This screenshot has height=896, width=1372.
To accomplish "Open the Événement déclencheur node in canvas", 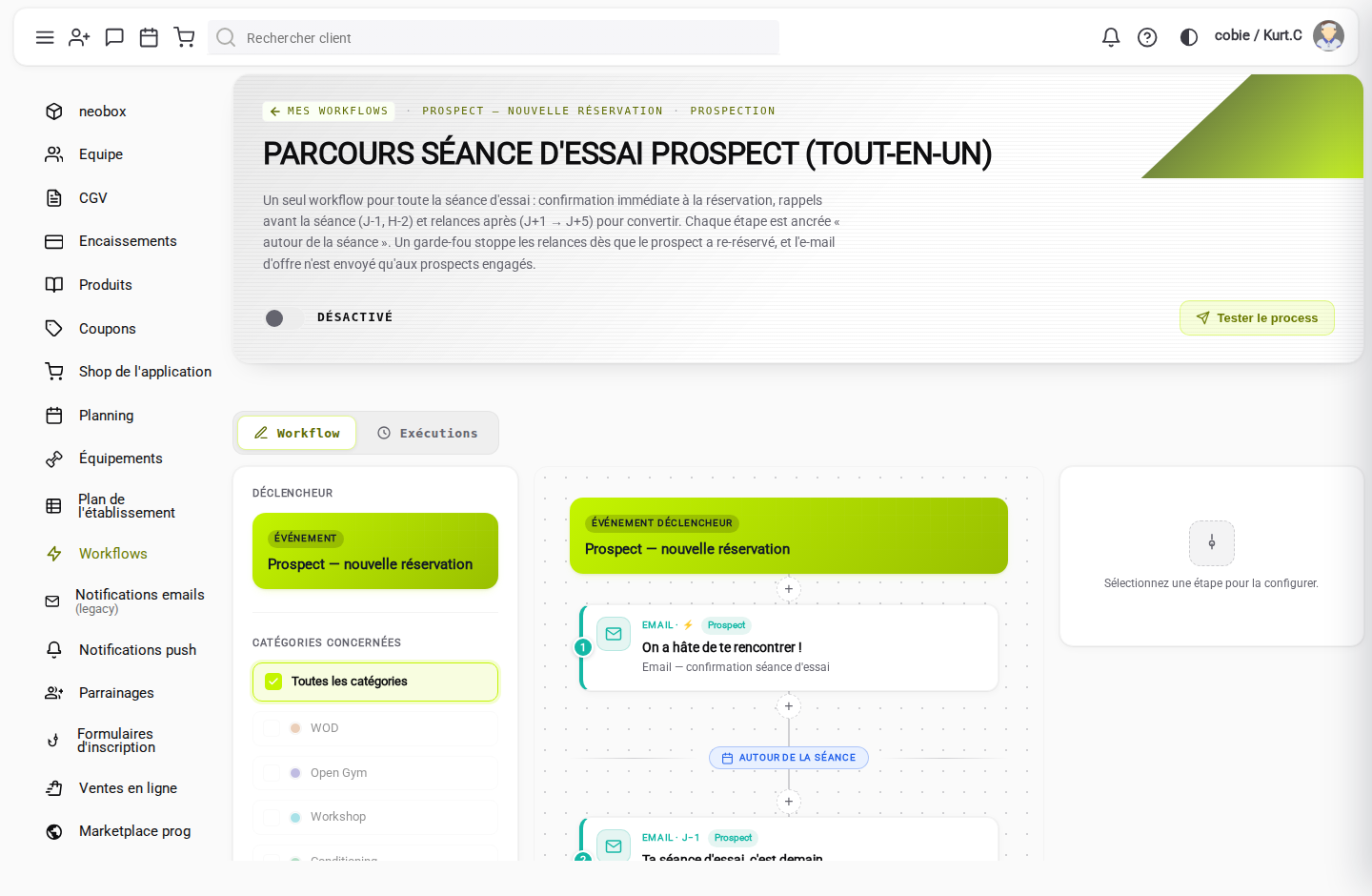I will [x=789, y=536].
